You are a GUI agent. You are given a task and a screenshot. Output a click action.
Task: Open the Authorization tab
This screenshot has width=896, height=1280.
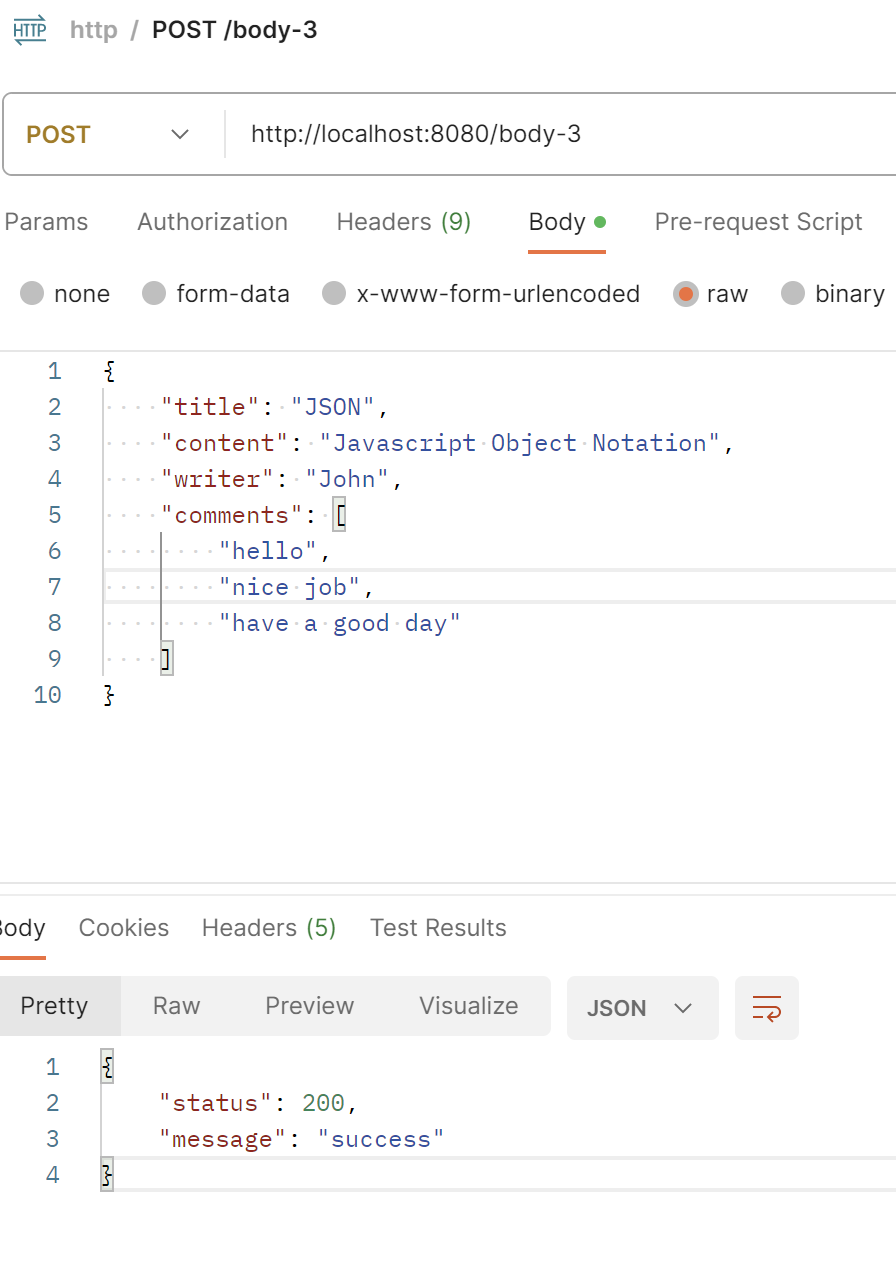pyautogui.click(x=212, y=222)
